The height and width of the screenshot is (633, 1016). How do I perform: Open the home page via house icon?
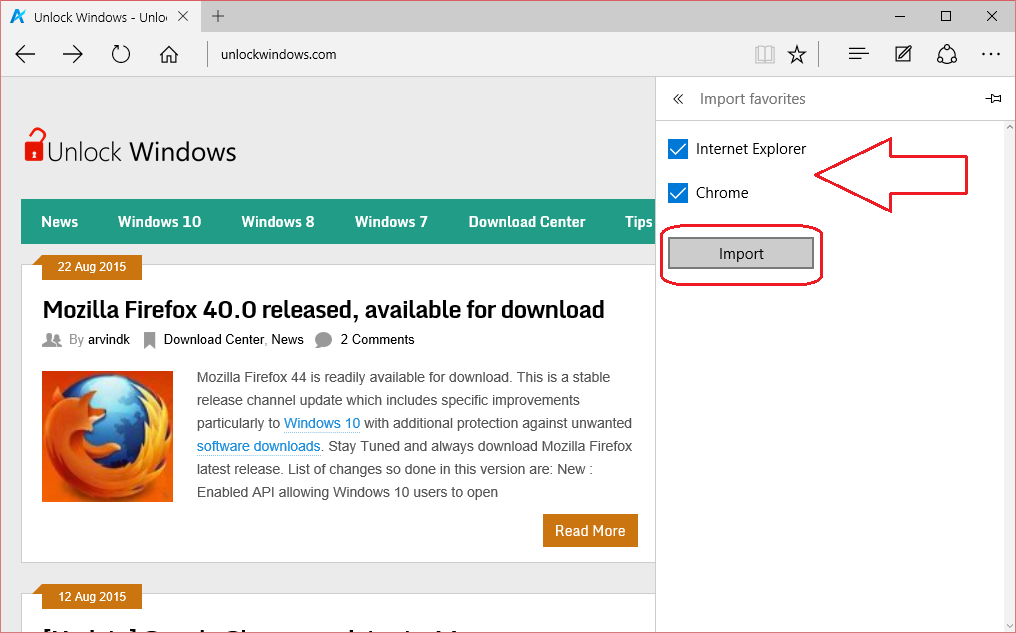168,54
